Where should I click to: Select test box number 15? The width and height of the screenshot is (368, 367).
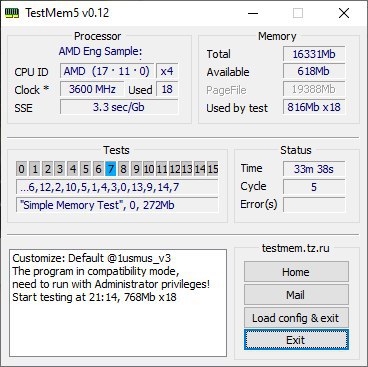click(213, 169)
